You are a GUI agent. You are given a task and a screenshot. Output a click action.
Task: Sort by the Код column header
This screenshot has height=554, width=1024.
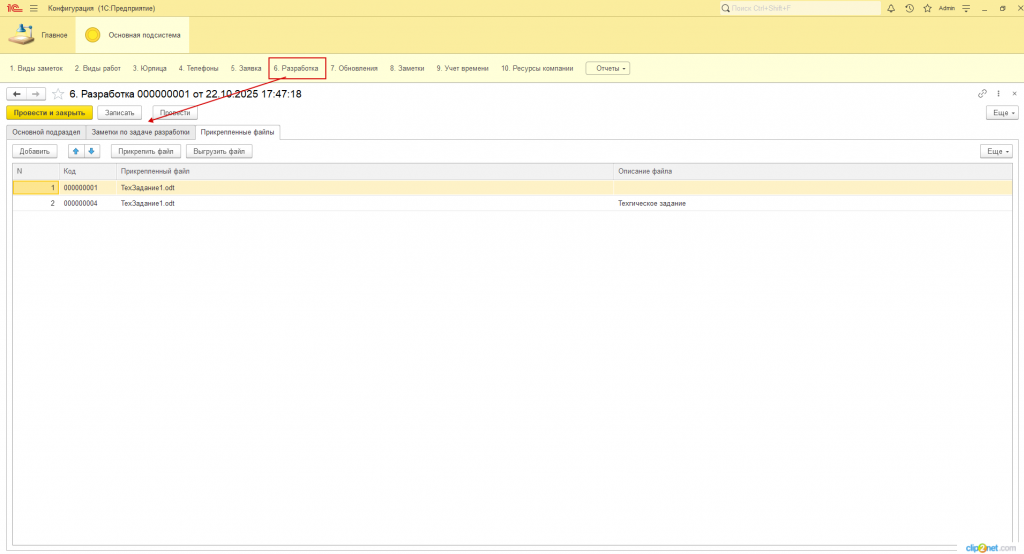[x=88, y=171]
